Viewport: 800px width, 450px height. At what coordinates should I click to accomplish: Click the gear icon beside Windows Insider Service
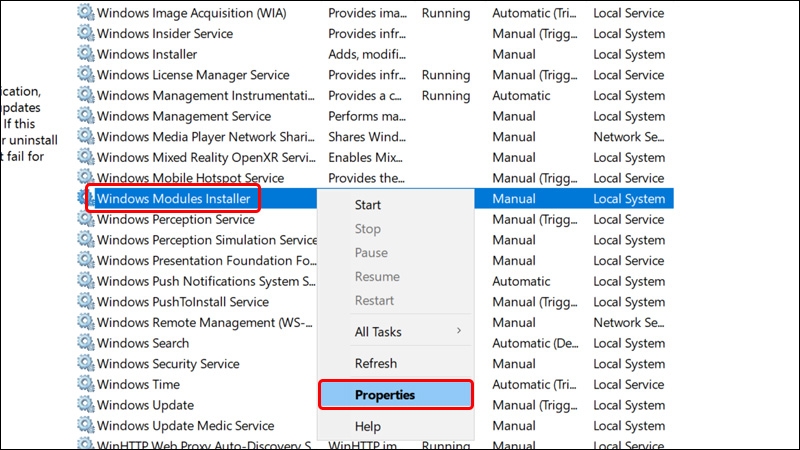(86, 33)
